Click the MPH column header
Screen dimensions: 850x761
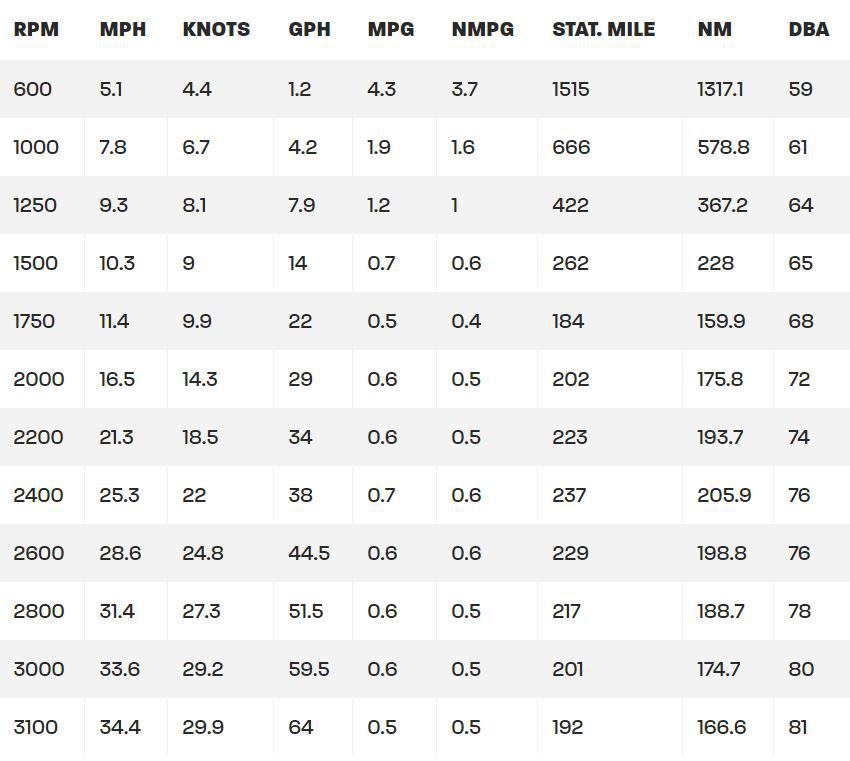click(x=123, y=30)
